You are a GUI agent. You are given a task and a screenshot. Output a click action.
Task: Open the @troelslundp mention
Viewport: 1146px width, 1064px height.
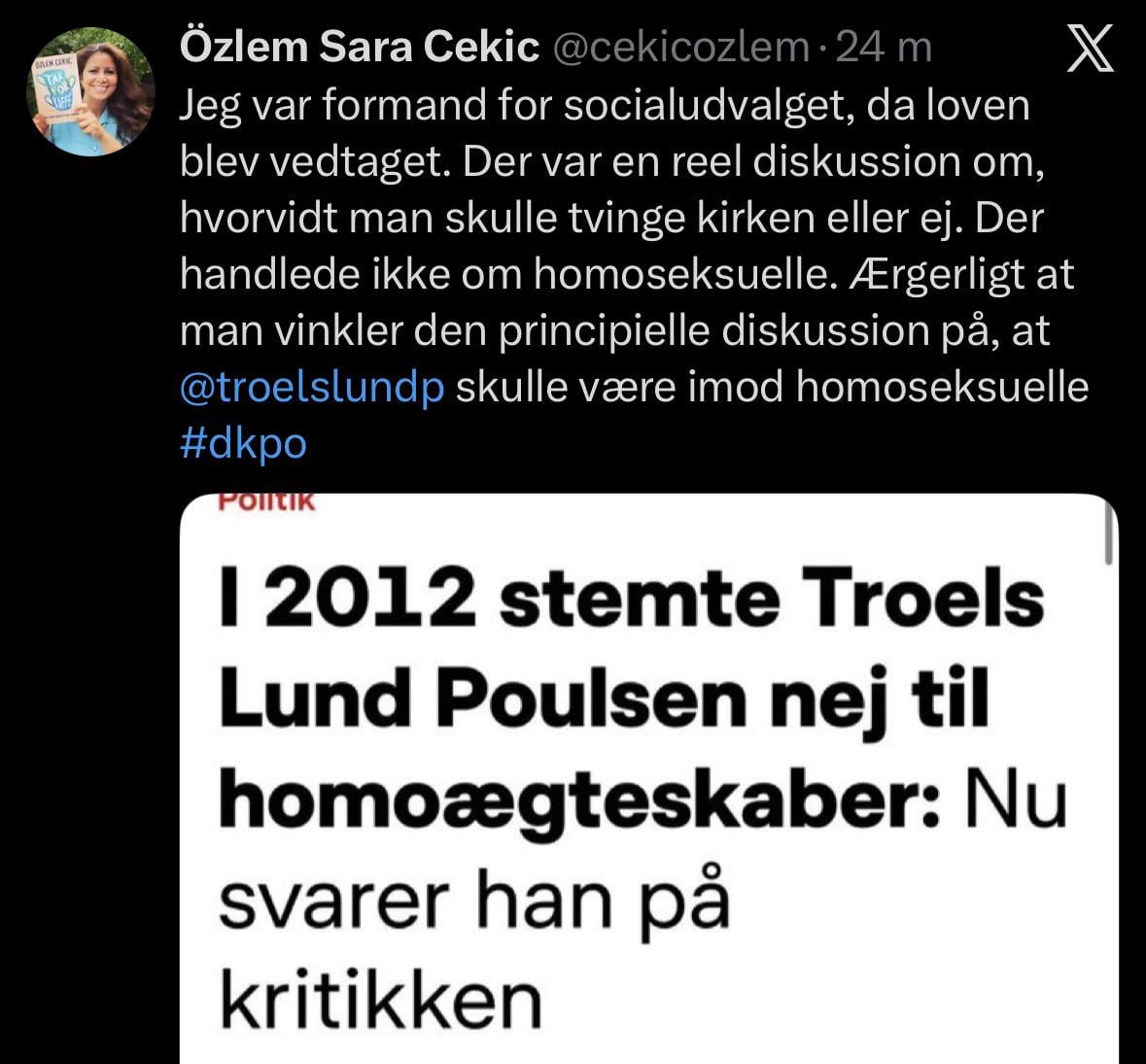pos(312,388)
